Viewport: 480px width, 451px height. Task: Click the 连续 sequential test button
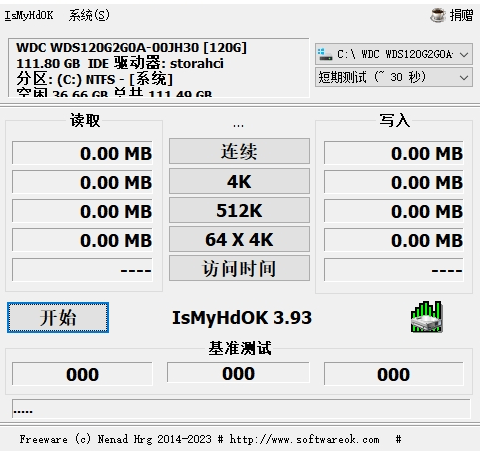pyautogui.click(x=239, y=151)
